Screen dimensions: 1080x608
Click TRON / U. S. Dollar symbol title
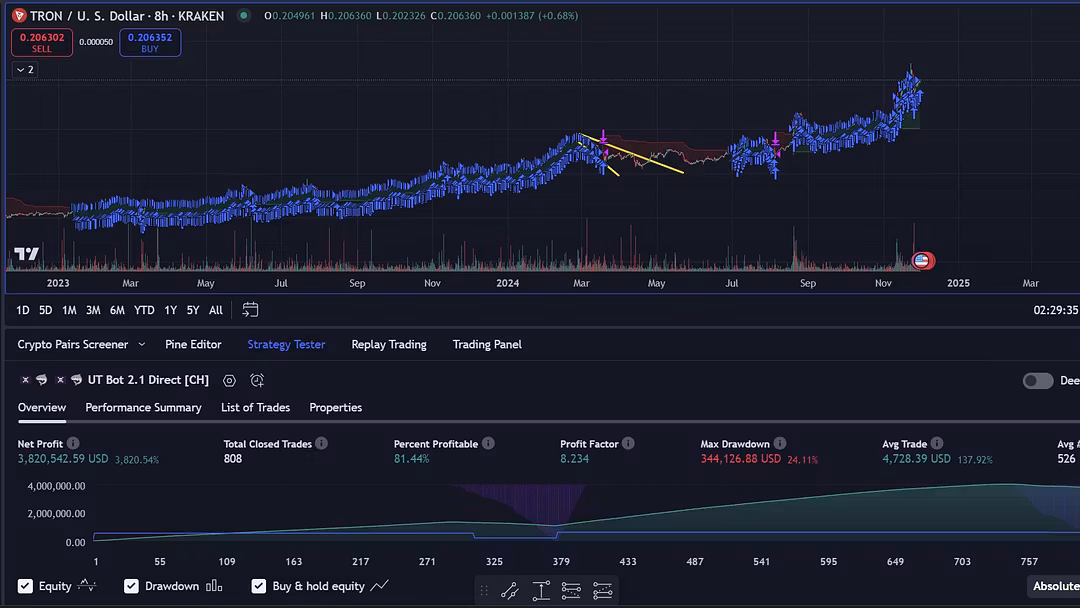pos(127,15)
